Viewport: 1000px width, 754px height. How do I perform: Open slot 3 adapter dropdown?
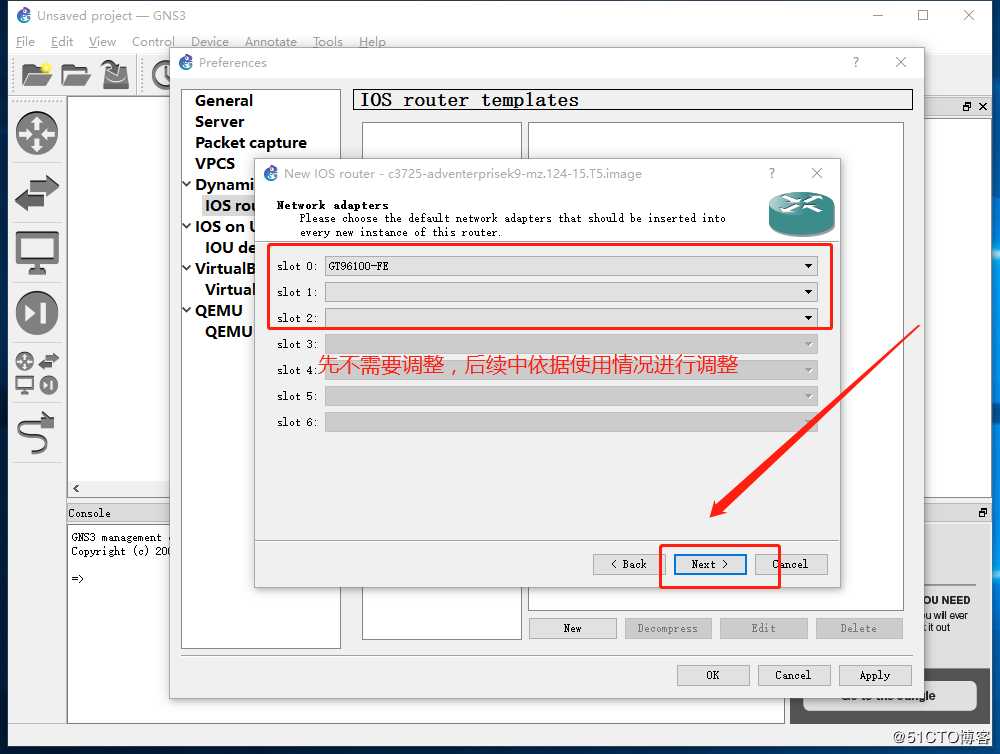click(571, 344)
